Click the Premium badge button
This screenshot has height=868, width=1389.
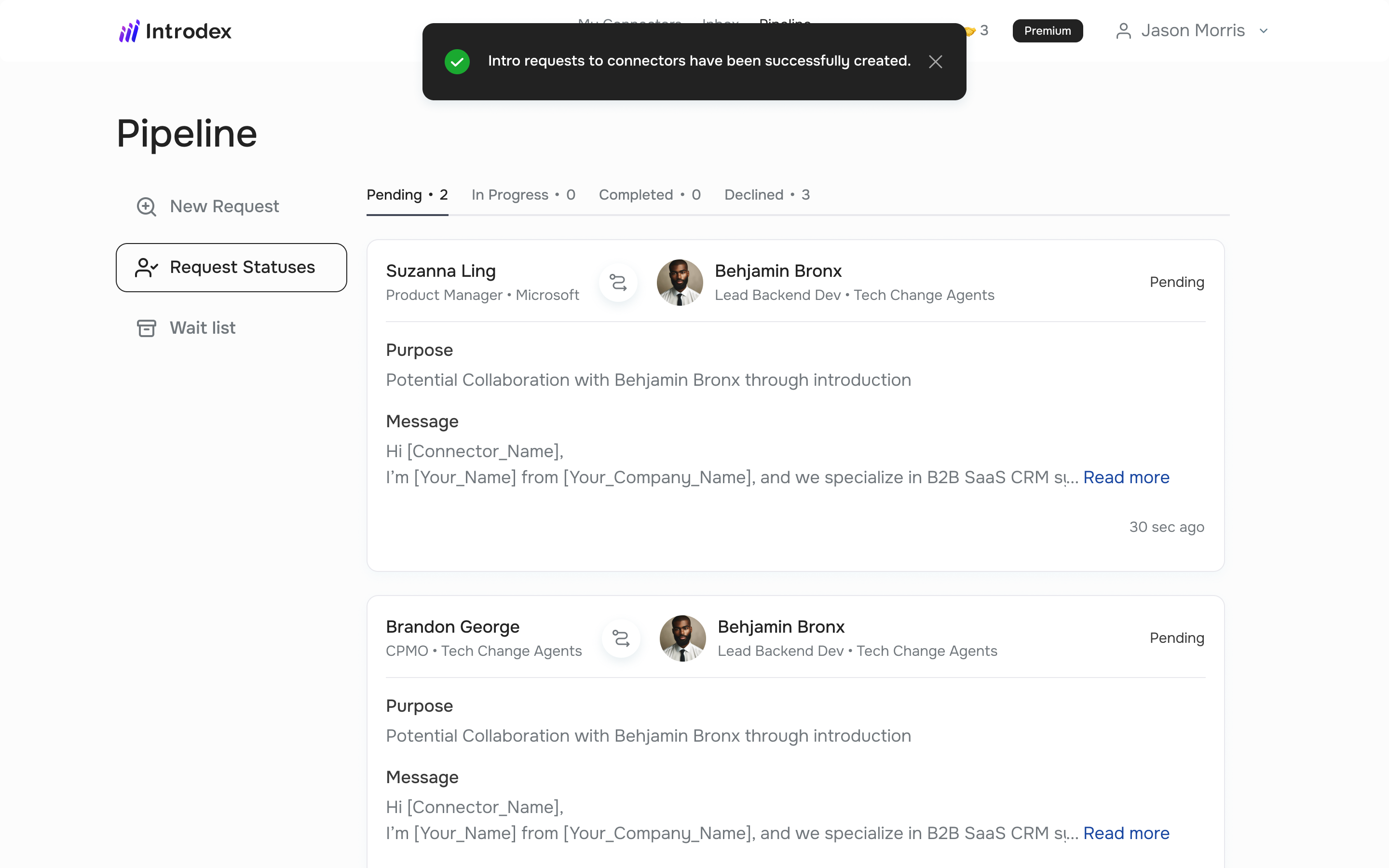click(x=1047, y=31)
